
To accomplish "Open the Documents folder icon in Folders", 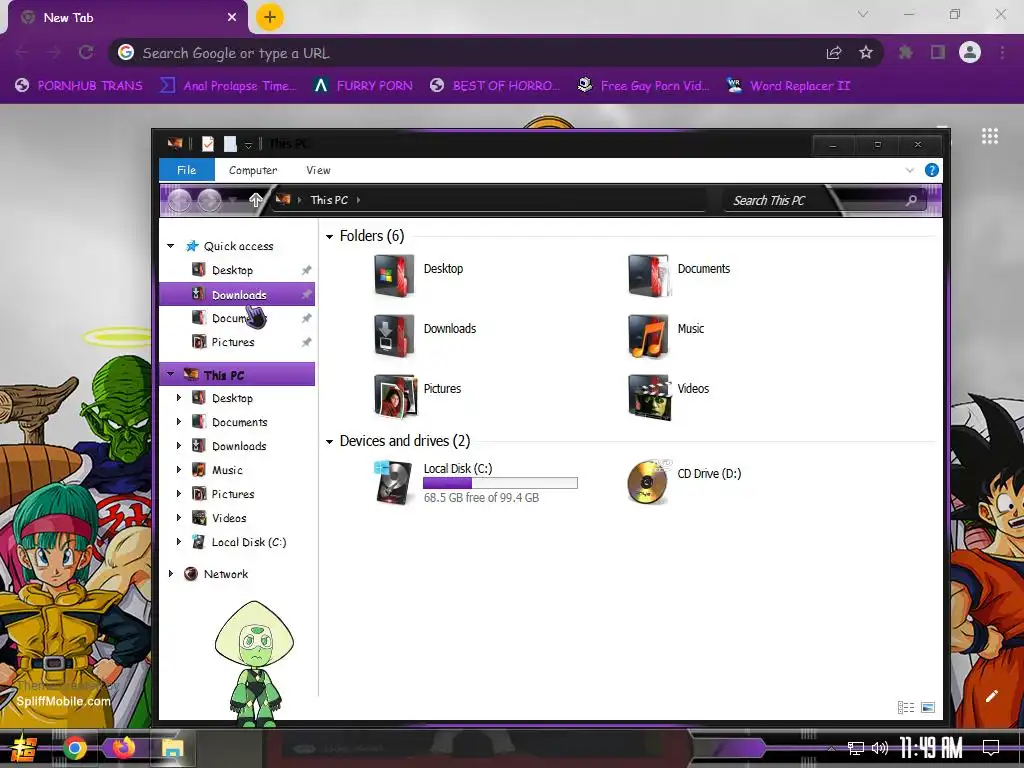I will tap(648, 276).
